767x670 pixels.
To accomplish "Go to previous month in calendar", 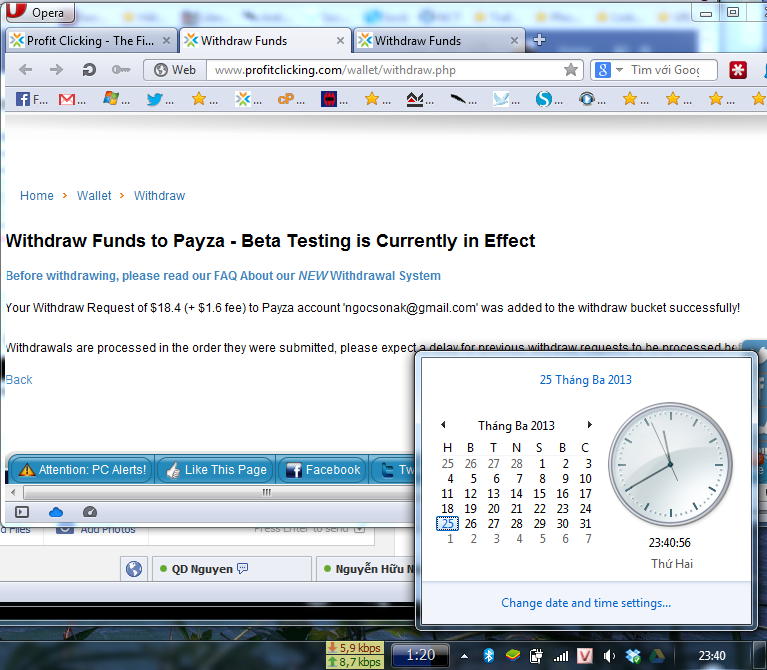I will click(443, 425).
